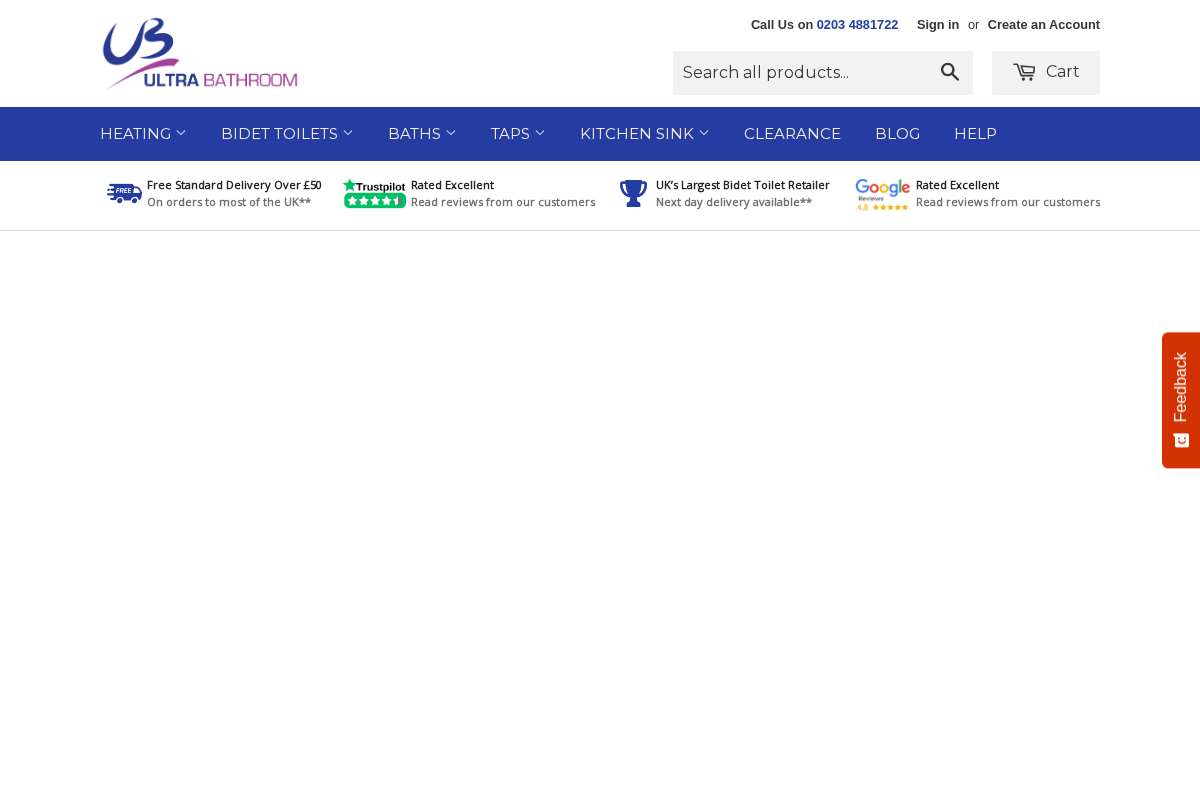Call the 0203 4881722 phone number link
The height and width of the screenshot is (800, 1200).
point(857,24)
